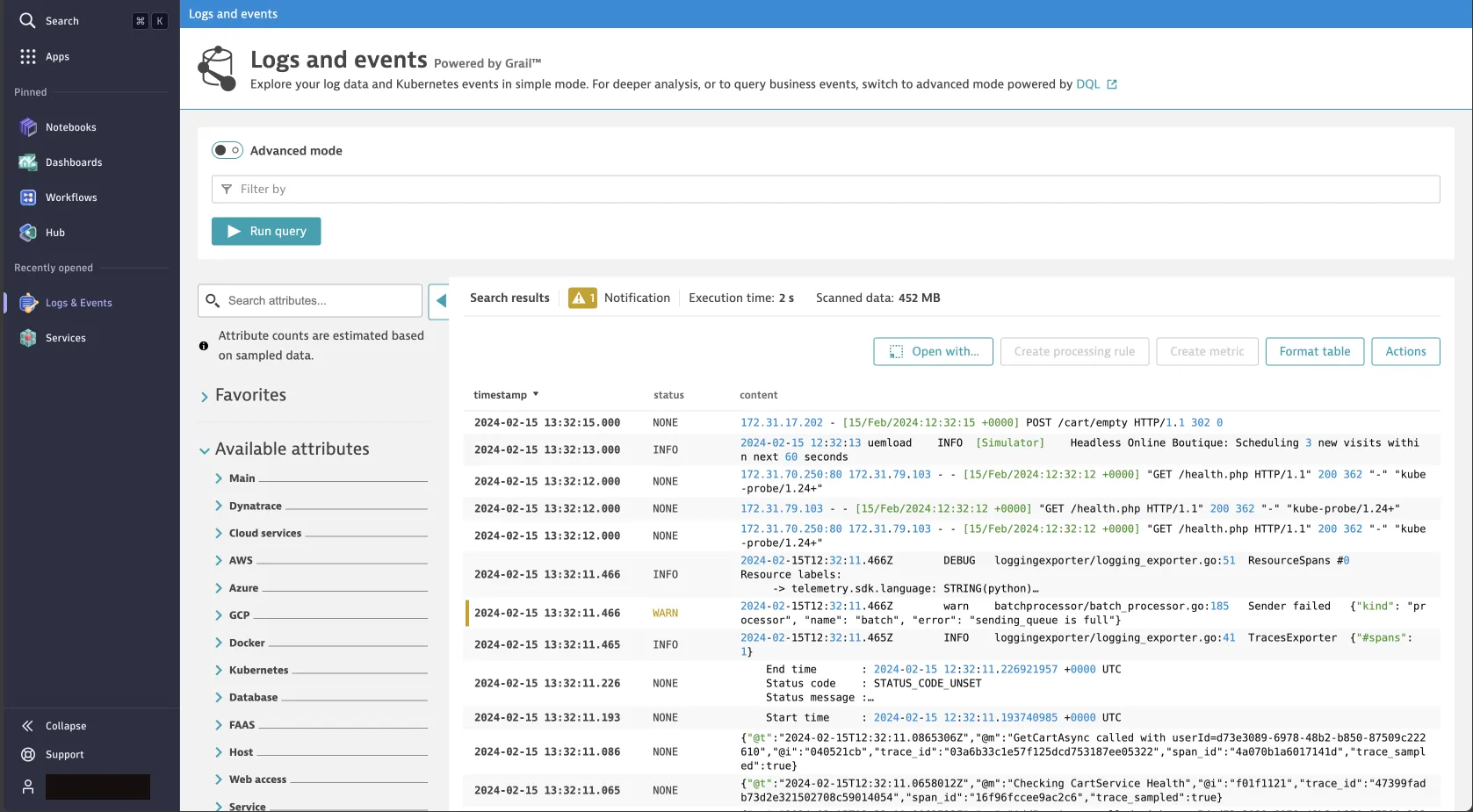Screen dimensions: 1473x812
Task: Toggle Advanced mode switch
Action: (227, 150)
